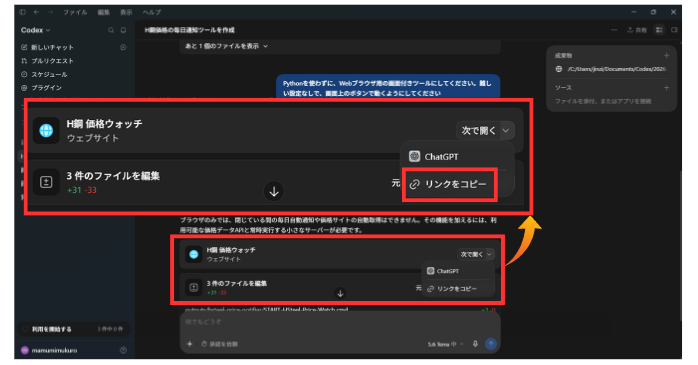Click the dash icon left of 共有
The height and width of the screenshot is (365, 698).
point(614,30)
